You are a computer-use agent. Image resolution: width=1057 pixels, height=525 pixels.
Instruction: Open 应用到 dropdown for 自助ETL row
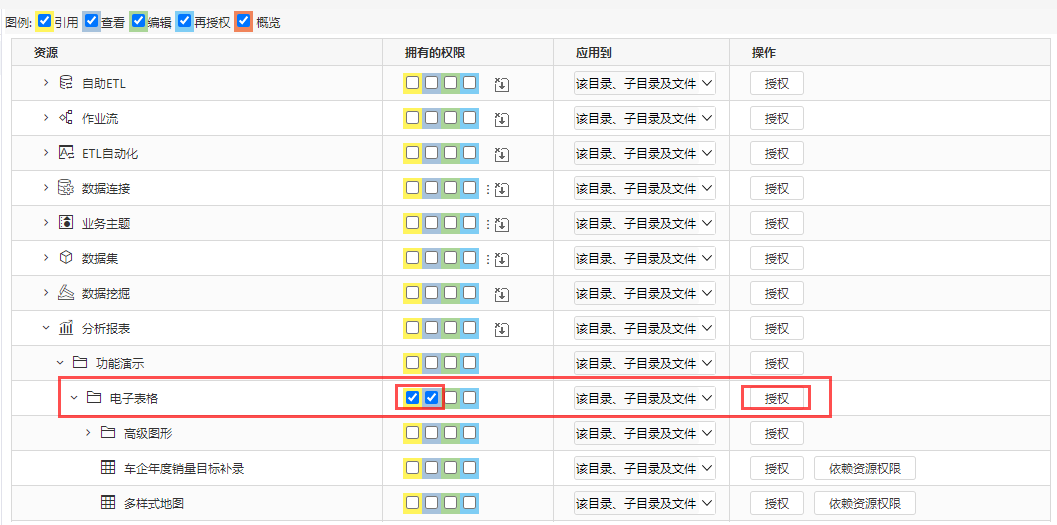click(644, 84)
